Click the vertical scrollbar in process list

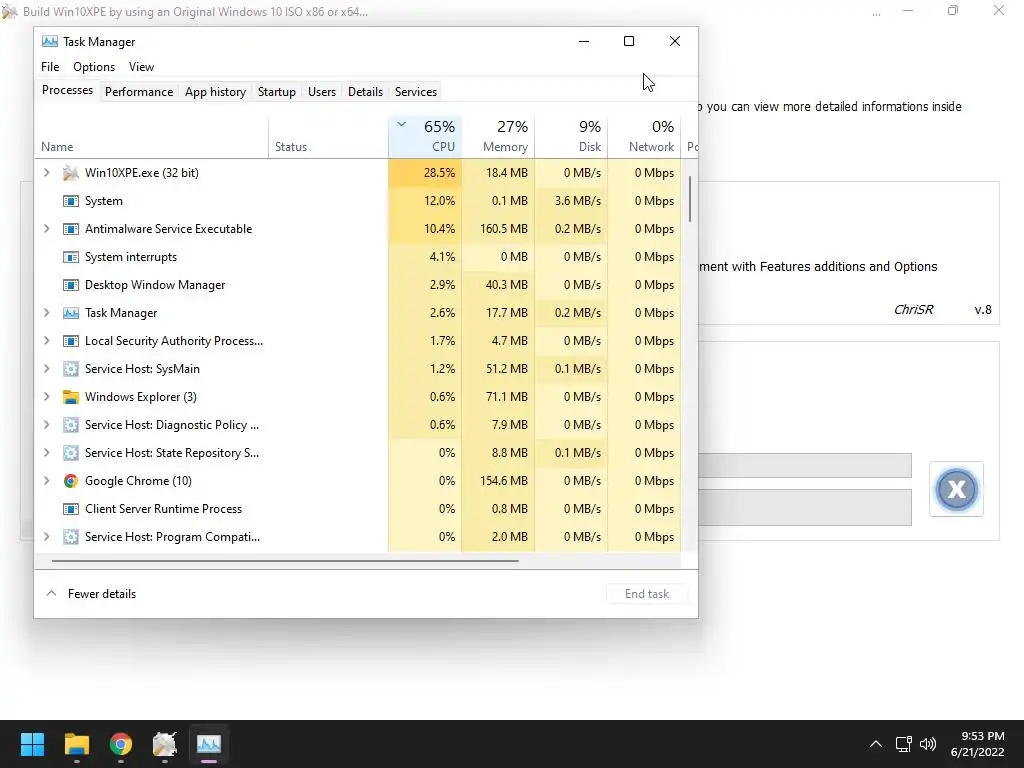690,199
